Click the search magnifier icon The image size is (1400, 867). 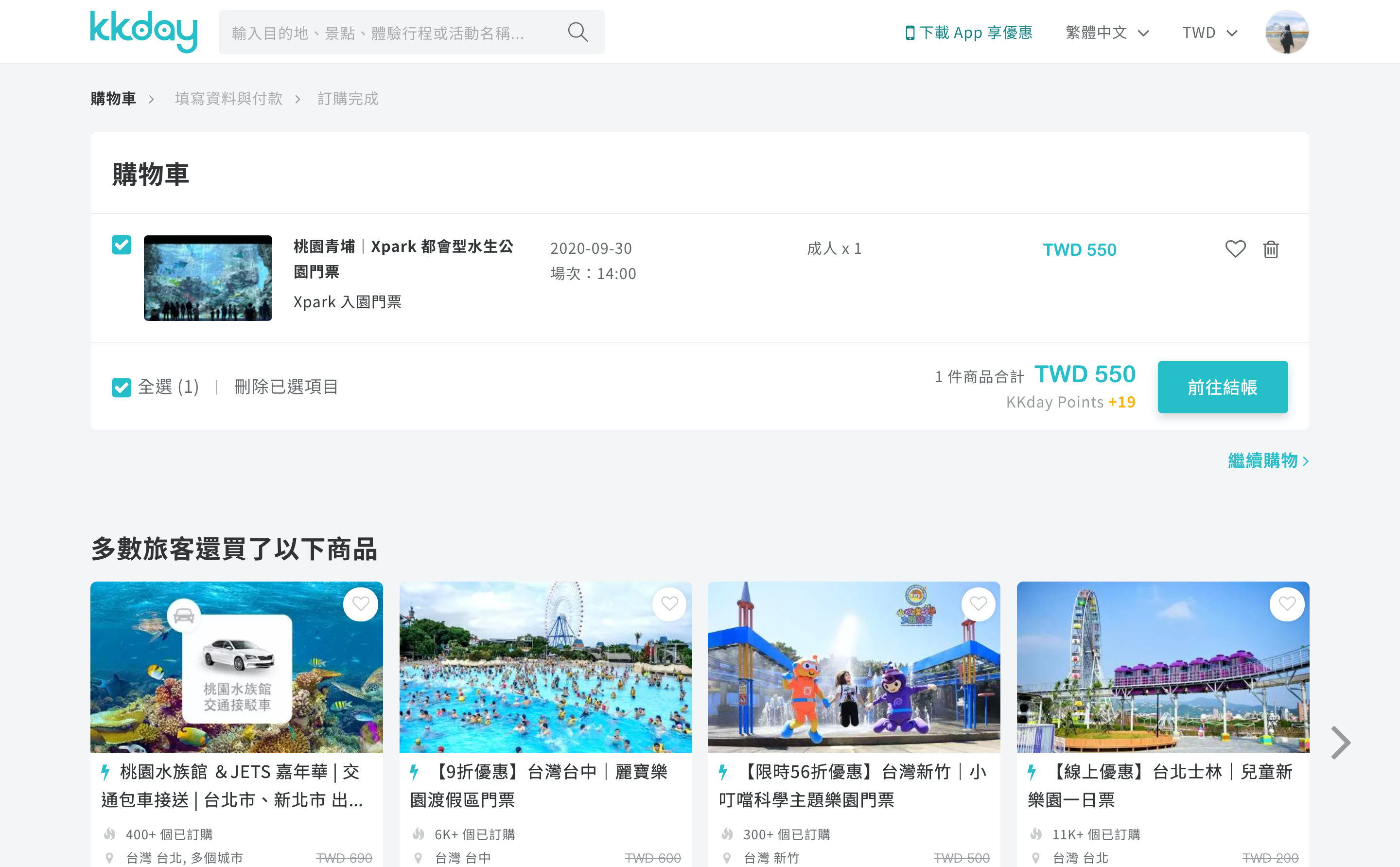click(577, 32)
